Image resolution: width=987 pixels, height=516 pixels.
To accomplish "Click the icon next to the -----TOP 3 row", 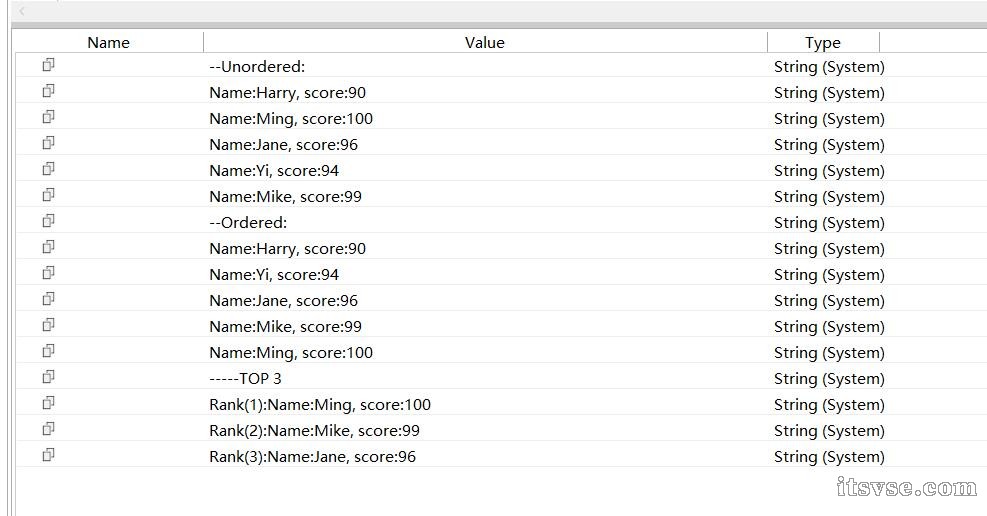I will 48,377.
